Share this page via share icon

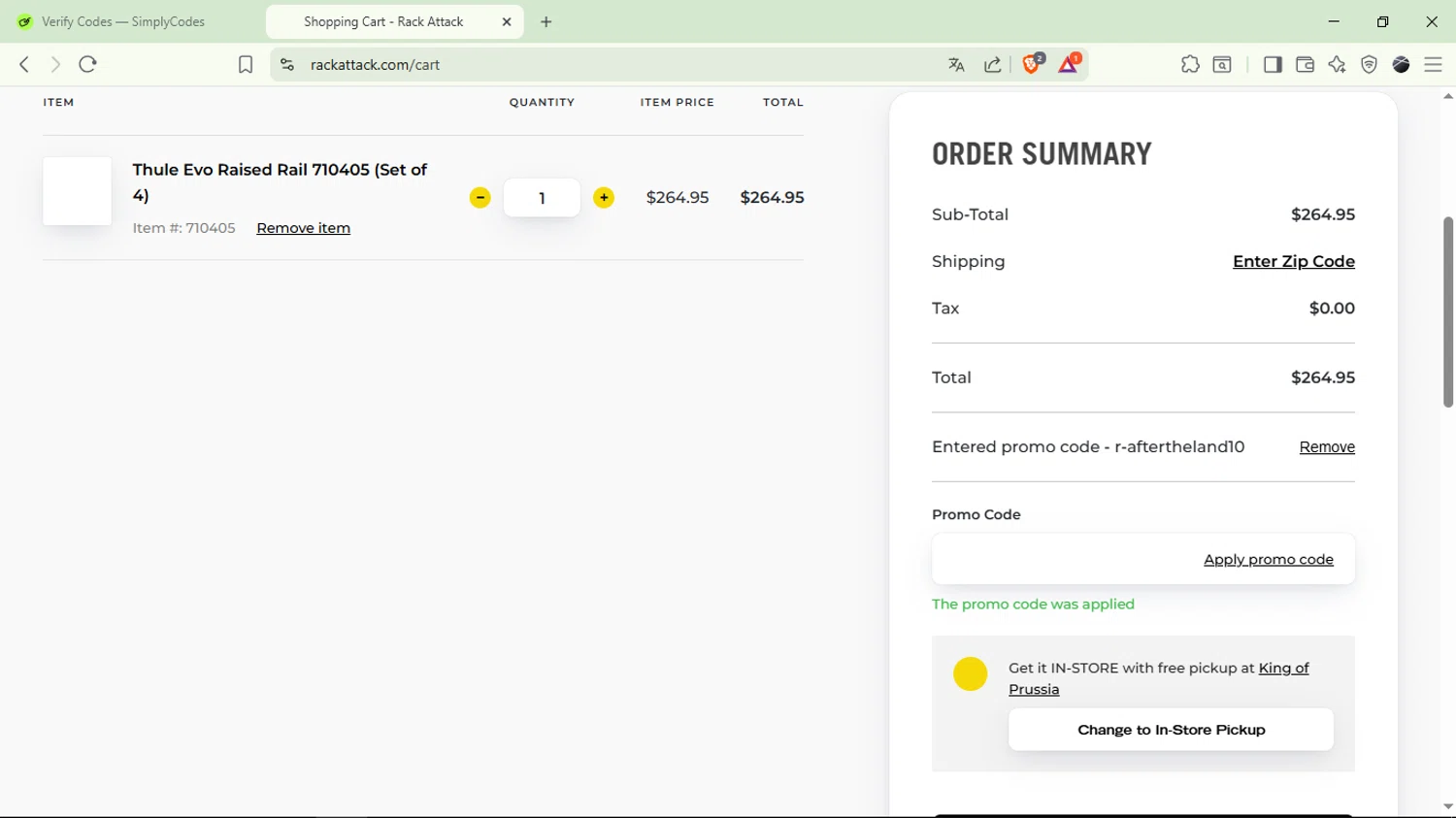[x=992, y=64]
